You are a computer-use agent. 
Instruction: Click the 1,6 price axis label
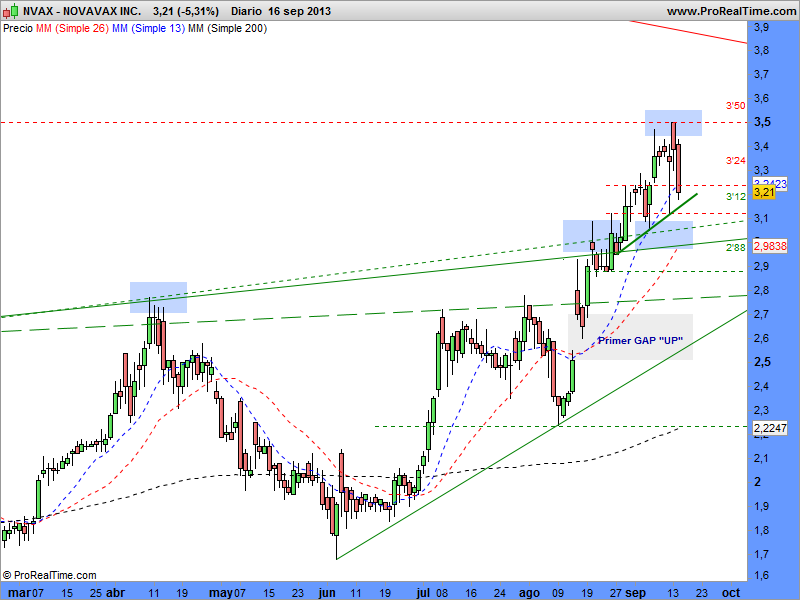[762, 575]
